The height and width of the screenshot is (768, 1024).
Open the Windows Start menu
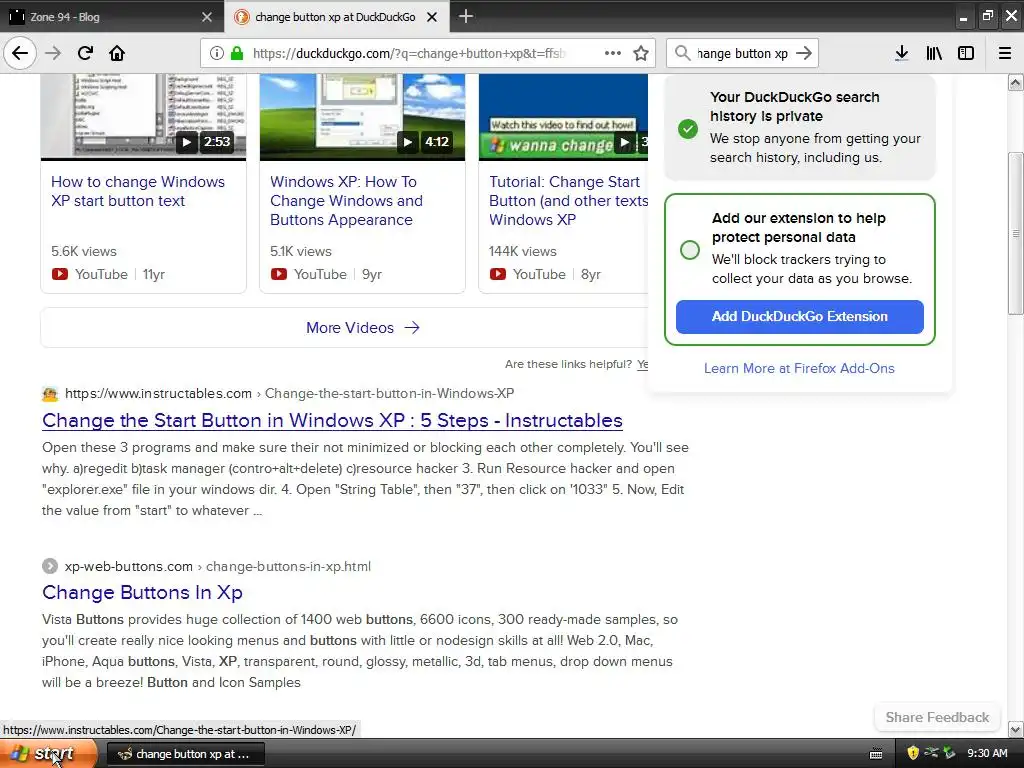point(48,754)
